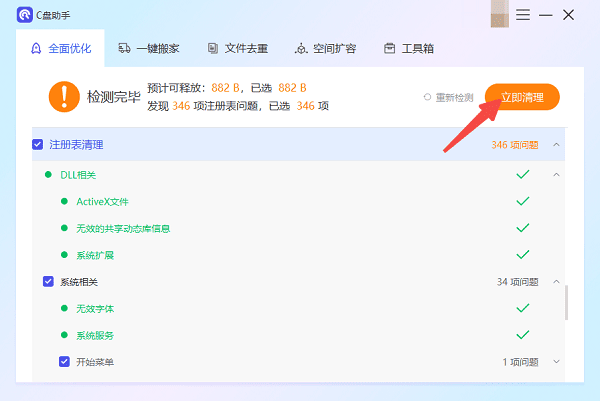Select the ActiveX文件 row
600x401 pixels.
click(x=298, y=202)
